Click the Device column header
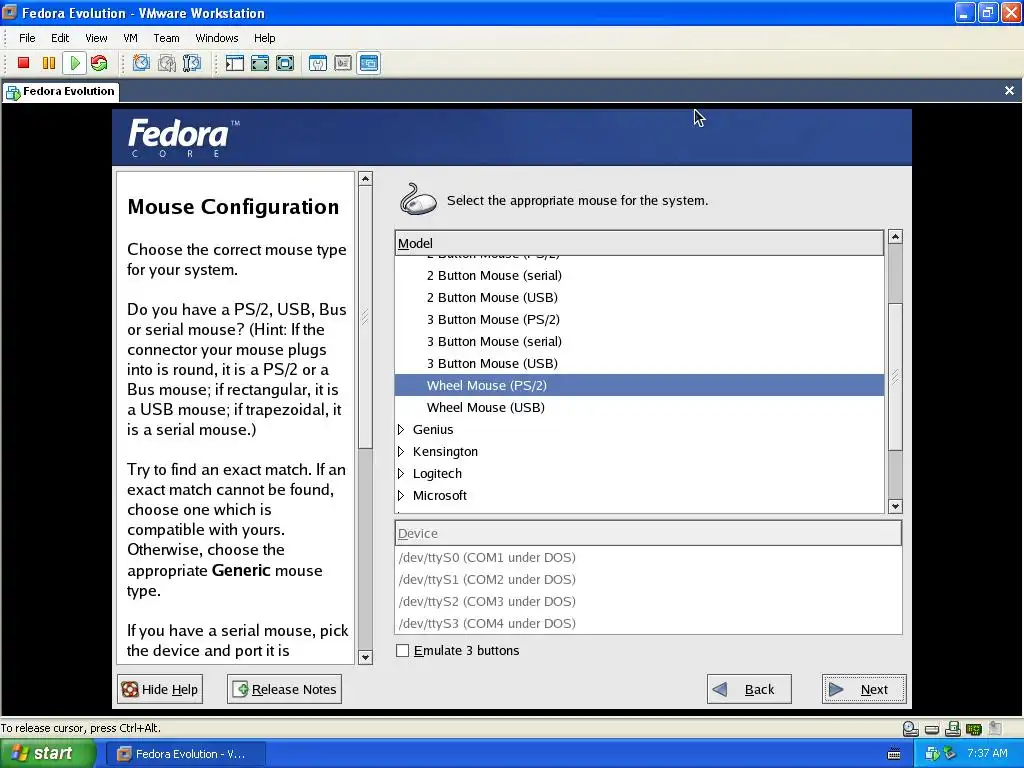 tap(648, 533)
